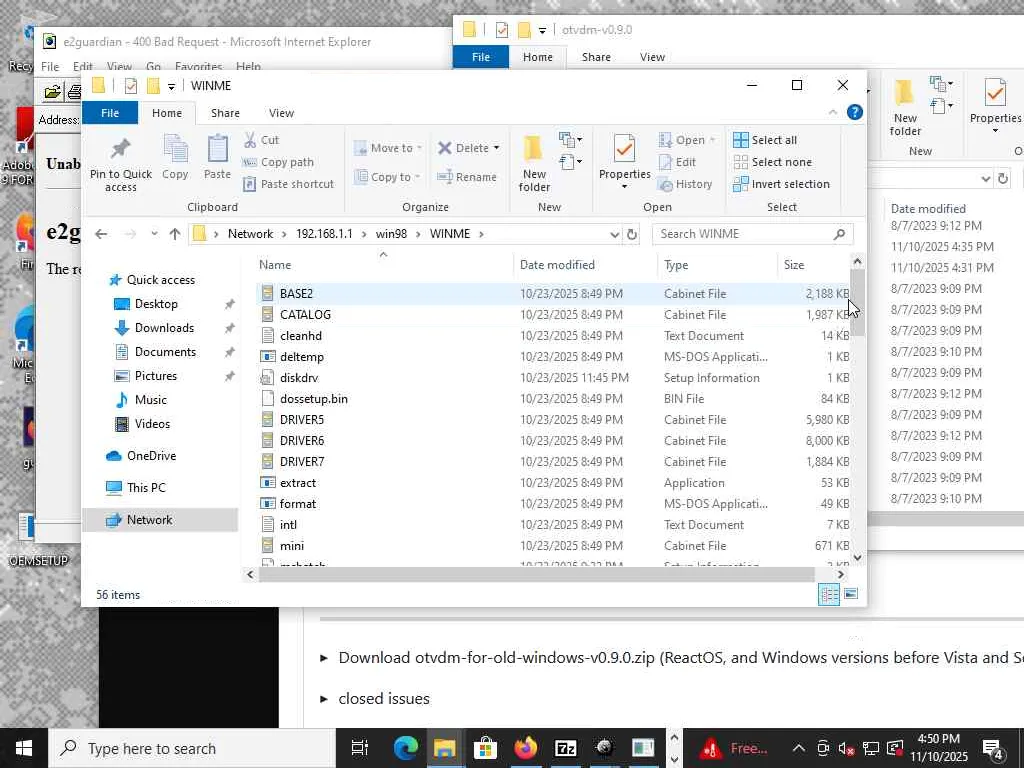Select Downloads in Quick access sidebar
Viewport: 1024px width, 768px height.
[x=164, y=328]
